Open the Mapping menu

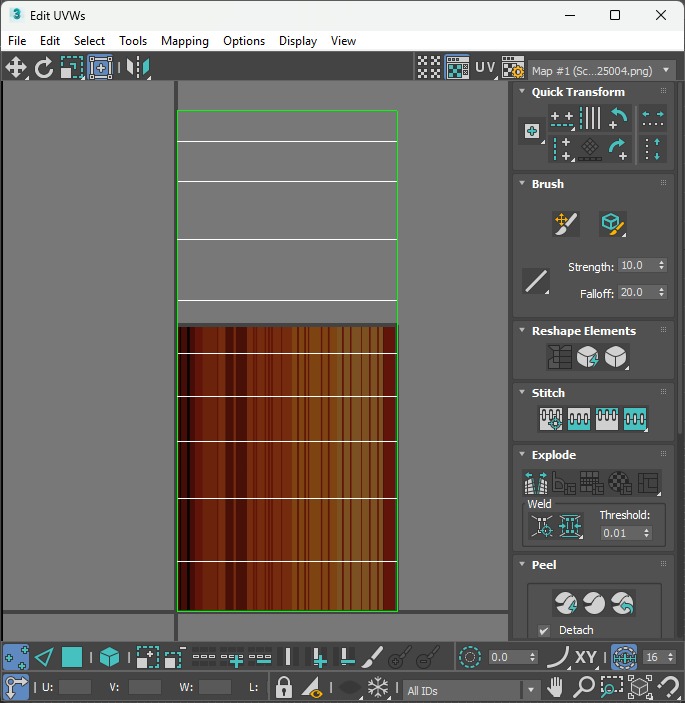(185, 41)
